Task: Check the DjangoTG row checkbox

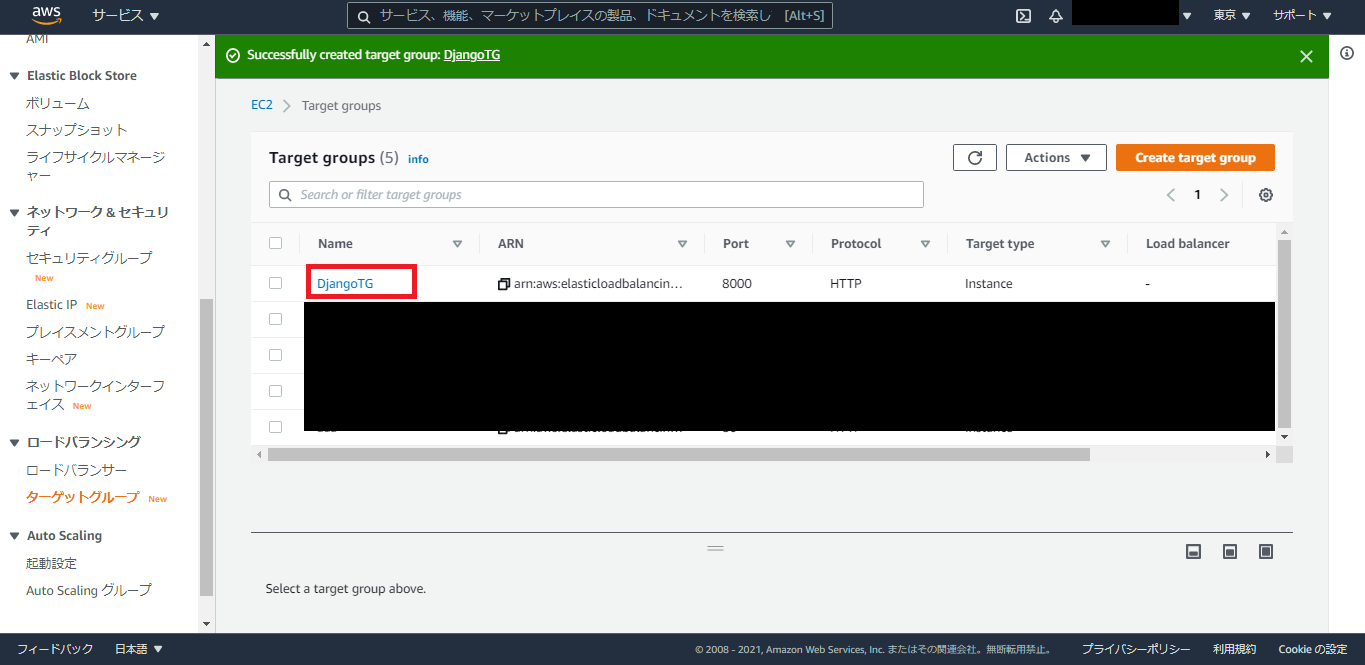Action: coord(276,283)
